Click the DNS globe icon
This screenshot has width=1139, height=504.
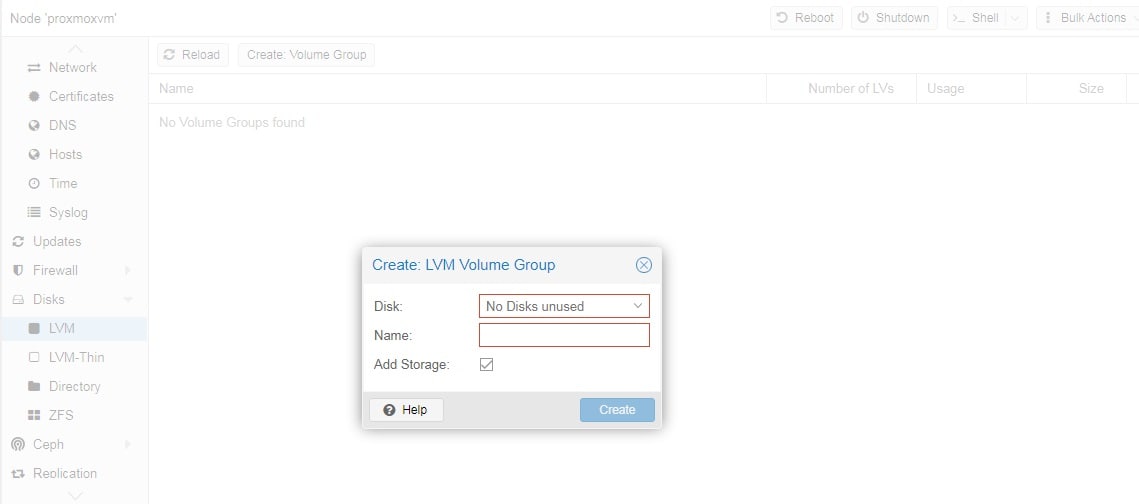[33, 126]
